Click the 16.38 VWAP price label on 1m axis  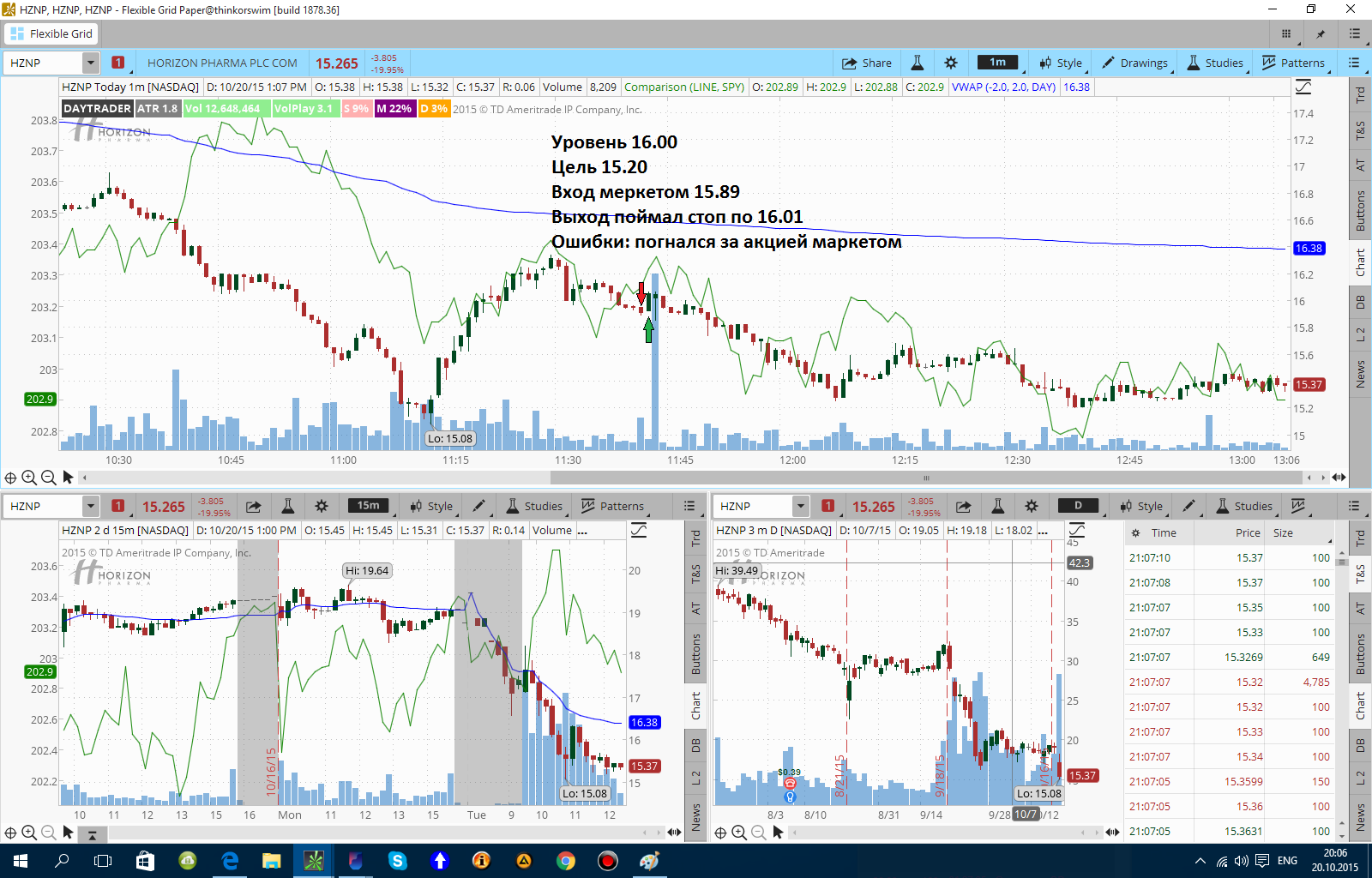(x=1309, y=248)
